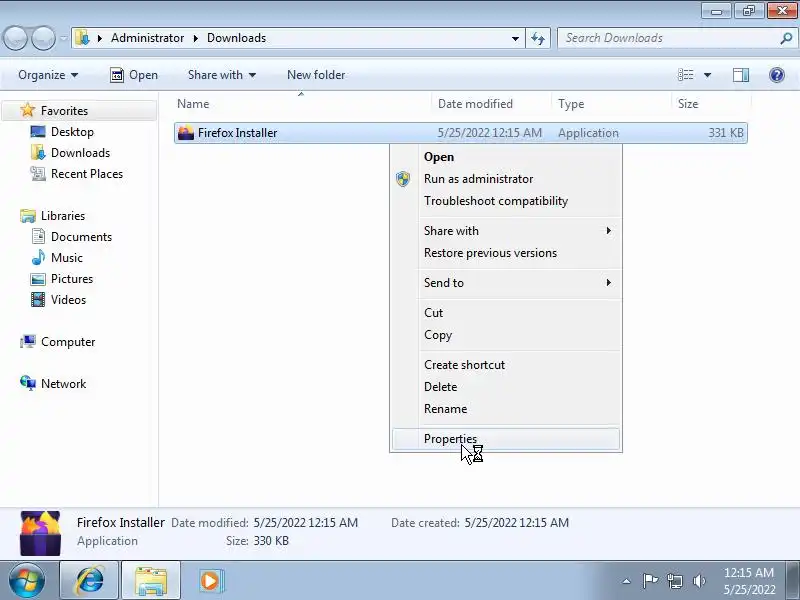Select Computer in the navigation pane

click(x=68, y=342)
